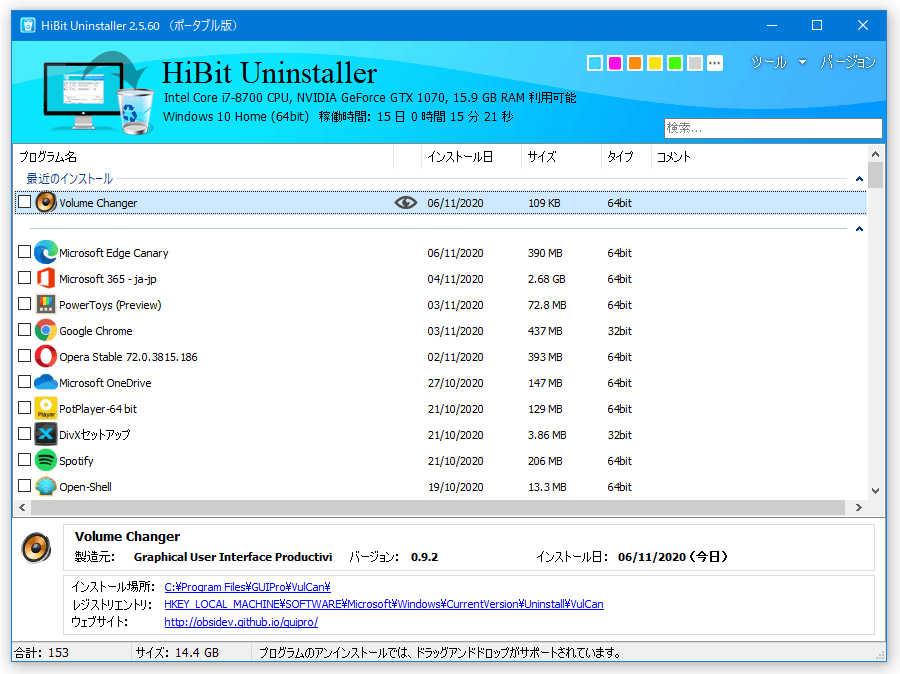Select the DivX setup checkbox
This screenshot has width=900, height=674.
click(x=24, y=434)
